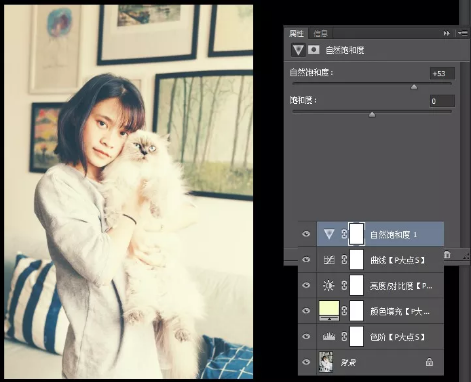The image size is (471, 382).
Task: Click the yellow color fill swatch thumbnail
Action: tap(329, 309)
